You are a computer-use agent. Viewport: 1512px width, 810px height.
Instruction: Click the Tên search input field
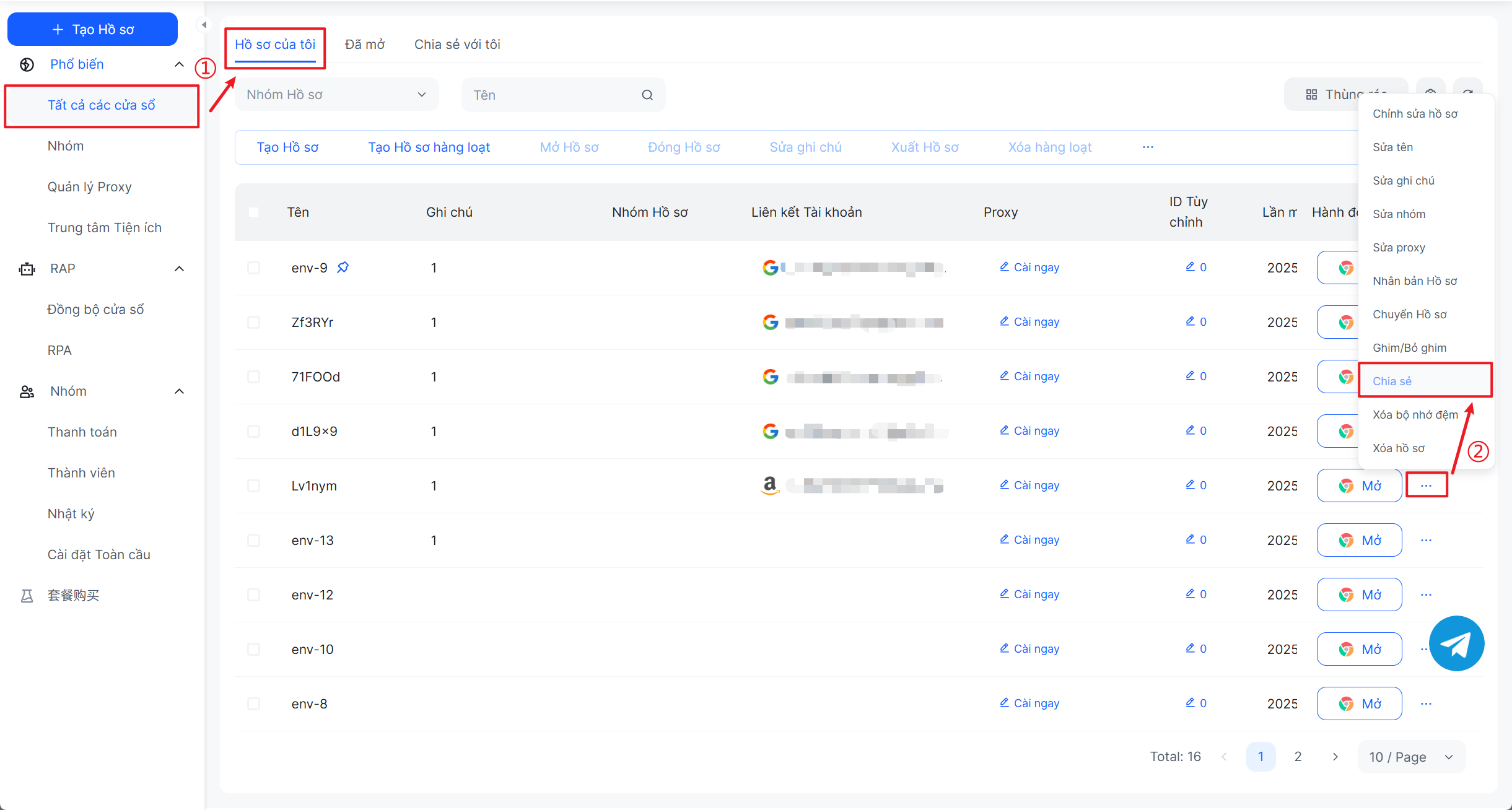click(551, 95)
